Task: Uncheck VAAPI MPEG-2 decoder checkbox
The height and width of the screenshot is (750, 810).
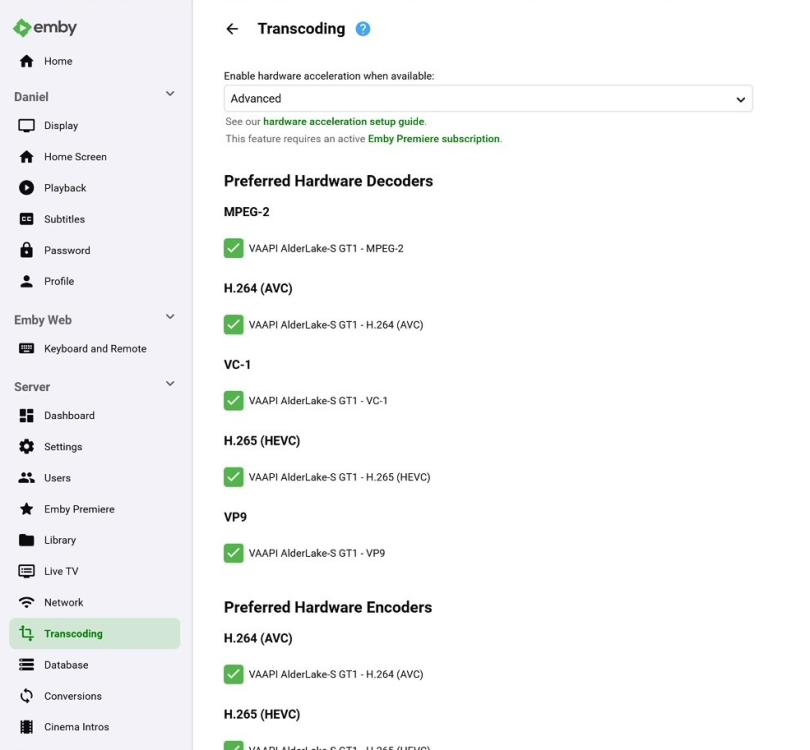Action: [233, 248]
